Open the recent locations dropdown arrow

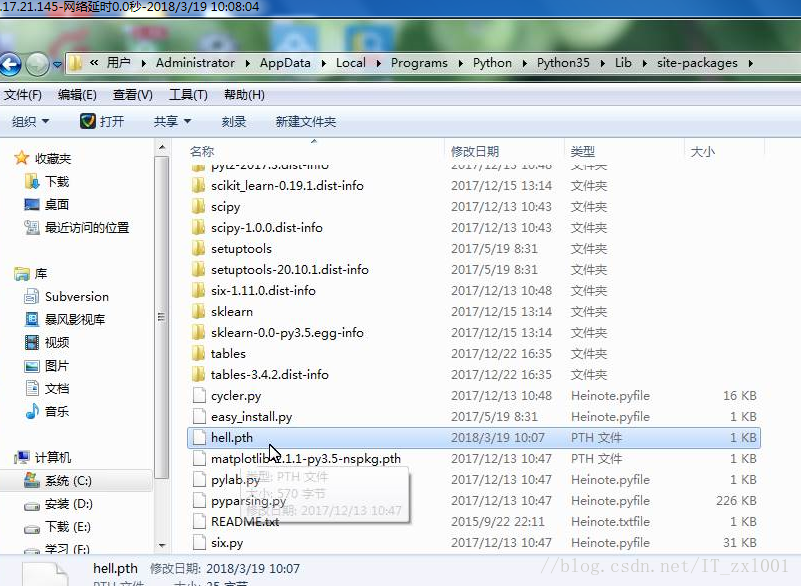click(x=57, y=65)
